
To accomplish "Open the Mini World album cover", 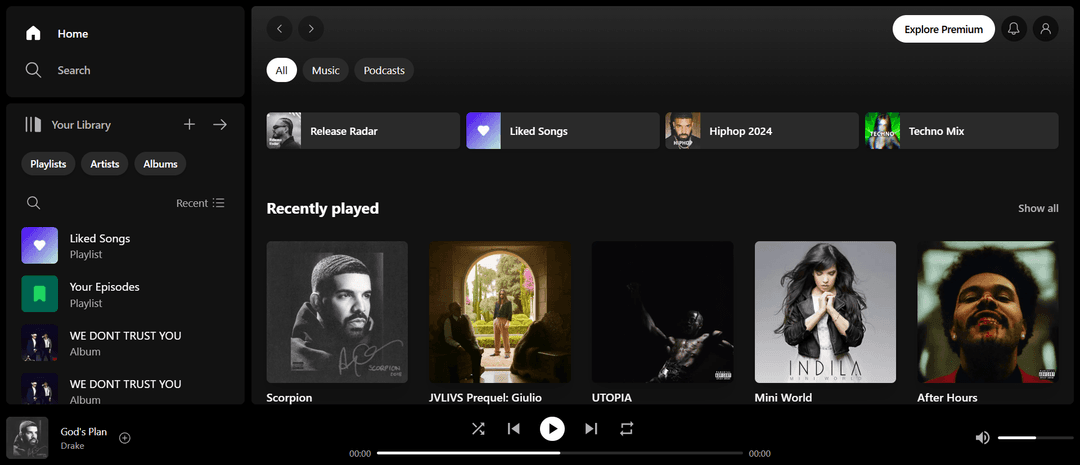I will [x=825, y=311].
